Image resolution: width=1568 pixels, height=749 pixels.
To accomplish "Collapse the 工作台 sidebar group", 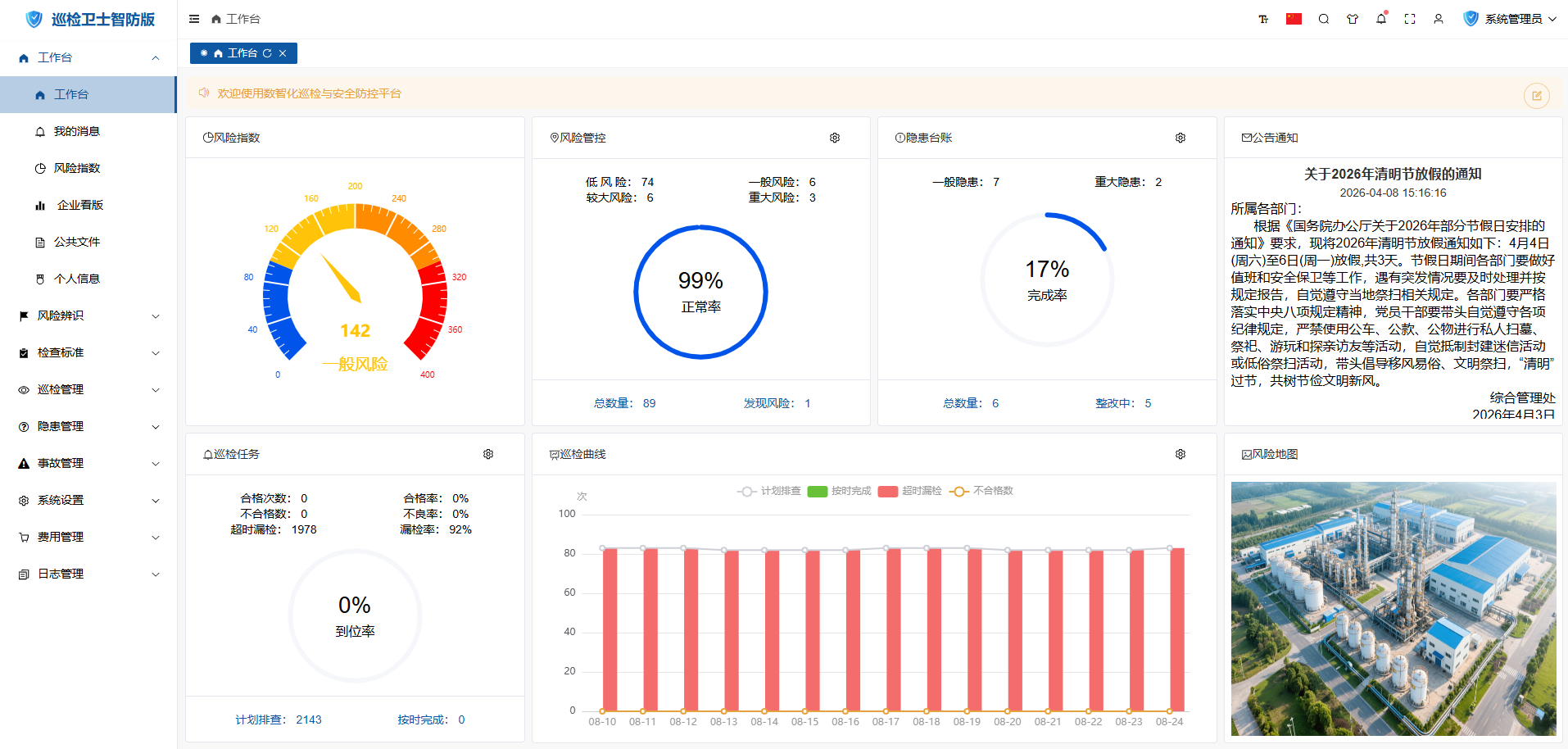I will click(x=88, y=57).
